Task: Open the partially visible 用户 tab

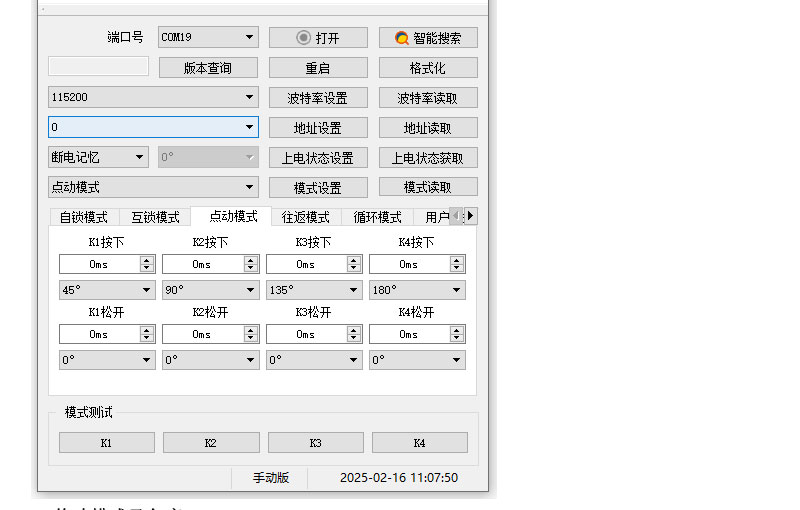Action: (x=434, y=217)
